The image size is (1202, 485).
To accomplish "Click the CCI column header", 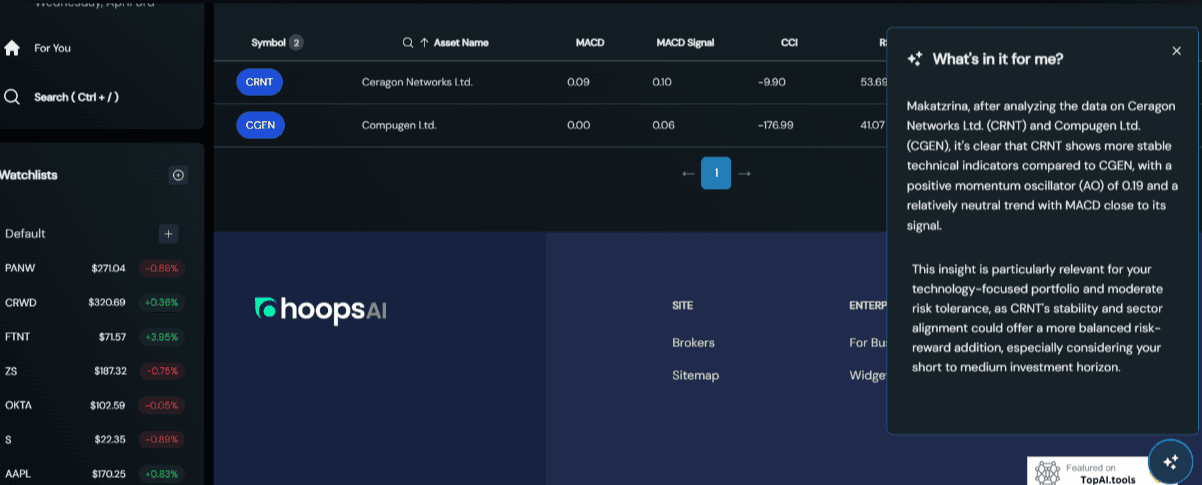I will (789, 43).
